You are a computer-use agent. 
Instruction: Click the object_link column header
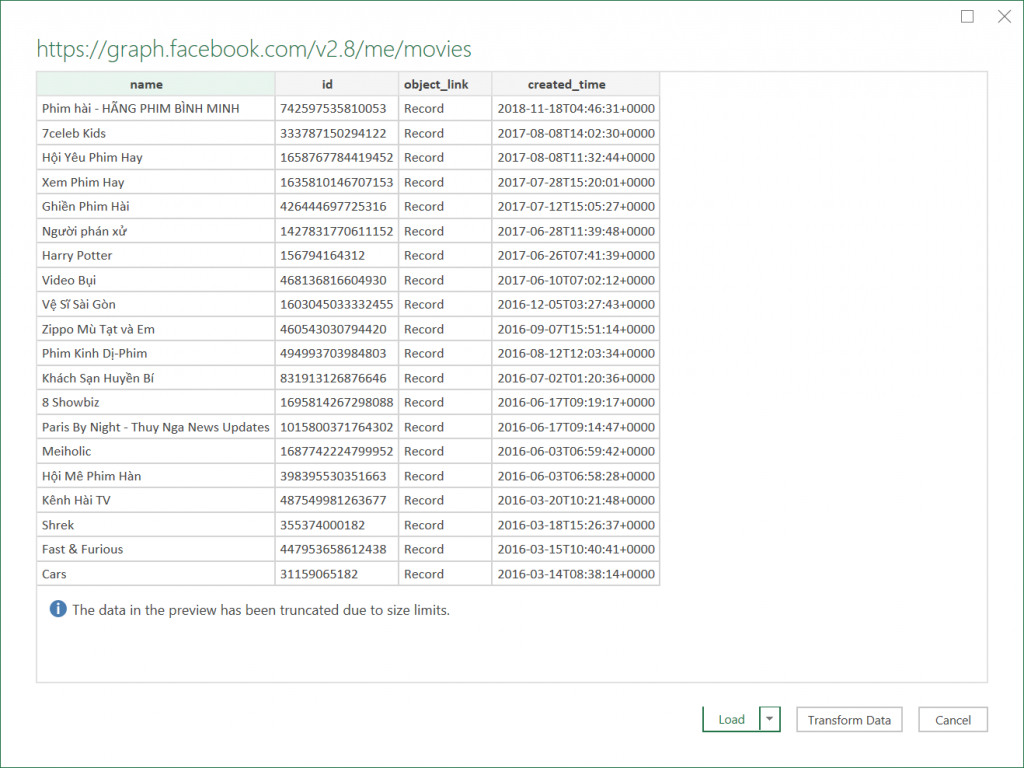pos(435,84)
